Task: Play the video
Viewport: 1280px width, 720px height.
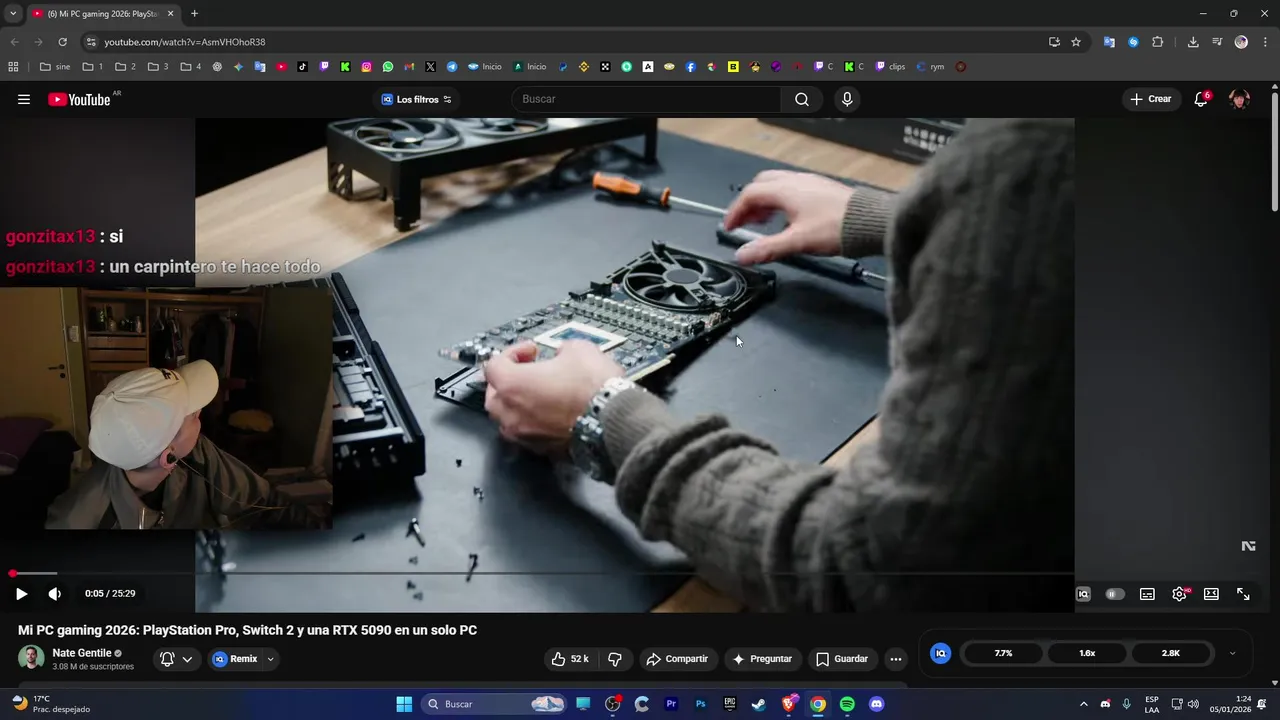Action: [21, 594]
